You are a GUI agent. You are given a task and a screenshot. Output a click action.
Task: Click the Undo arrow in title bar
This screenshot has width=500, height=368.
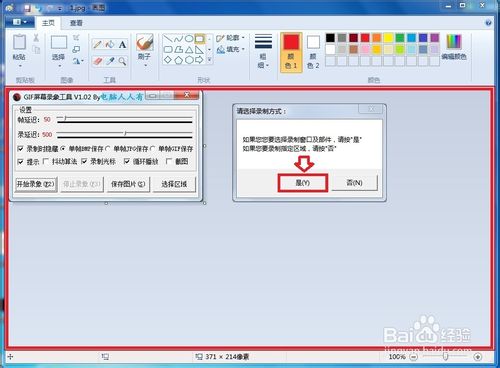pos(38,8)
